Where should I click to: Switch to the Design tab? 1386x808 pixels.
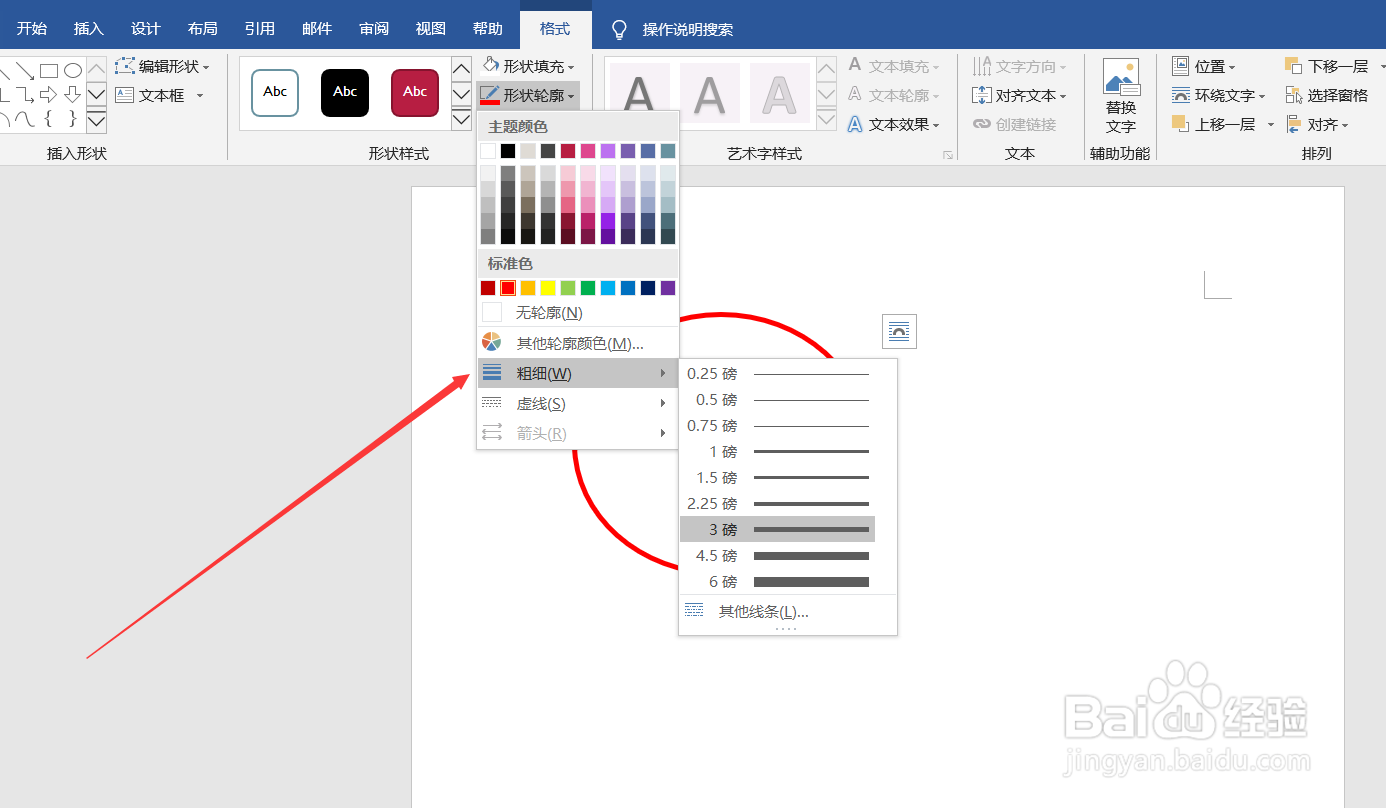pos(146,29)
